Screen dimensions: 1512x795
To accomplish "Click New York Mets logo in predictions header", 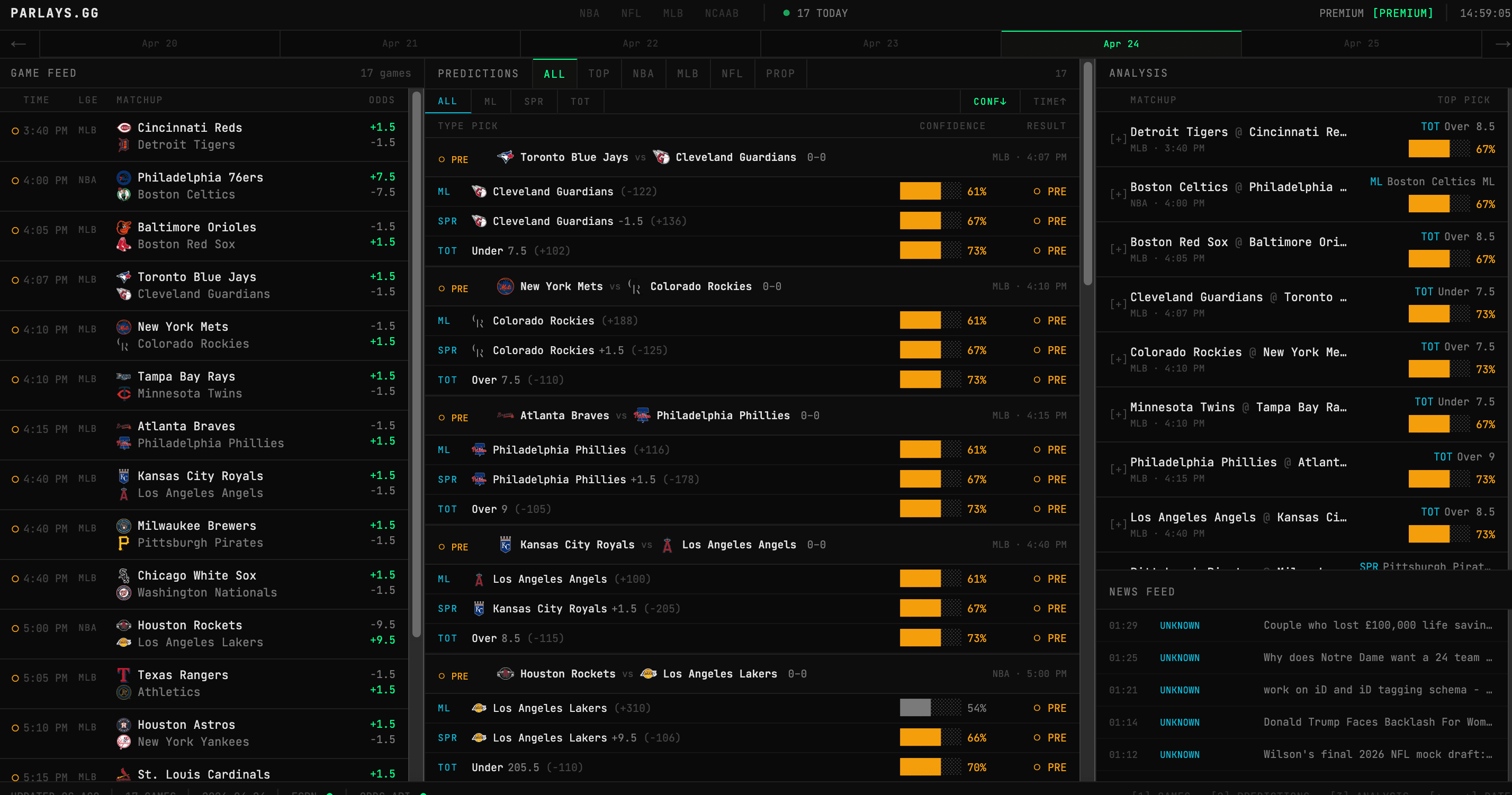I will coord(506,286).
